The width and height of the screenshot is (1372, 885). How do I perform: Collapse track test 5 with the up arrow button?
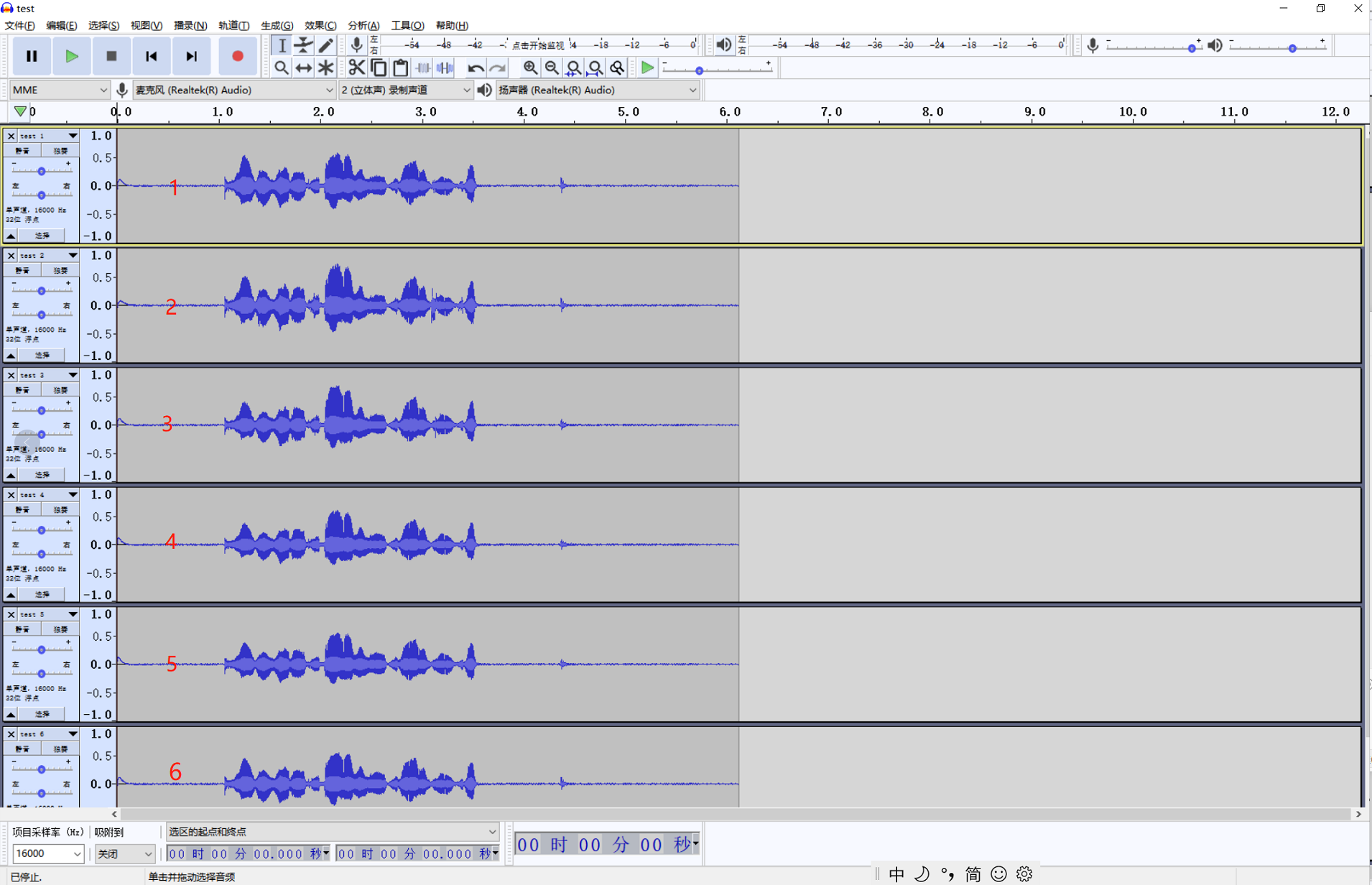11,714
